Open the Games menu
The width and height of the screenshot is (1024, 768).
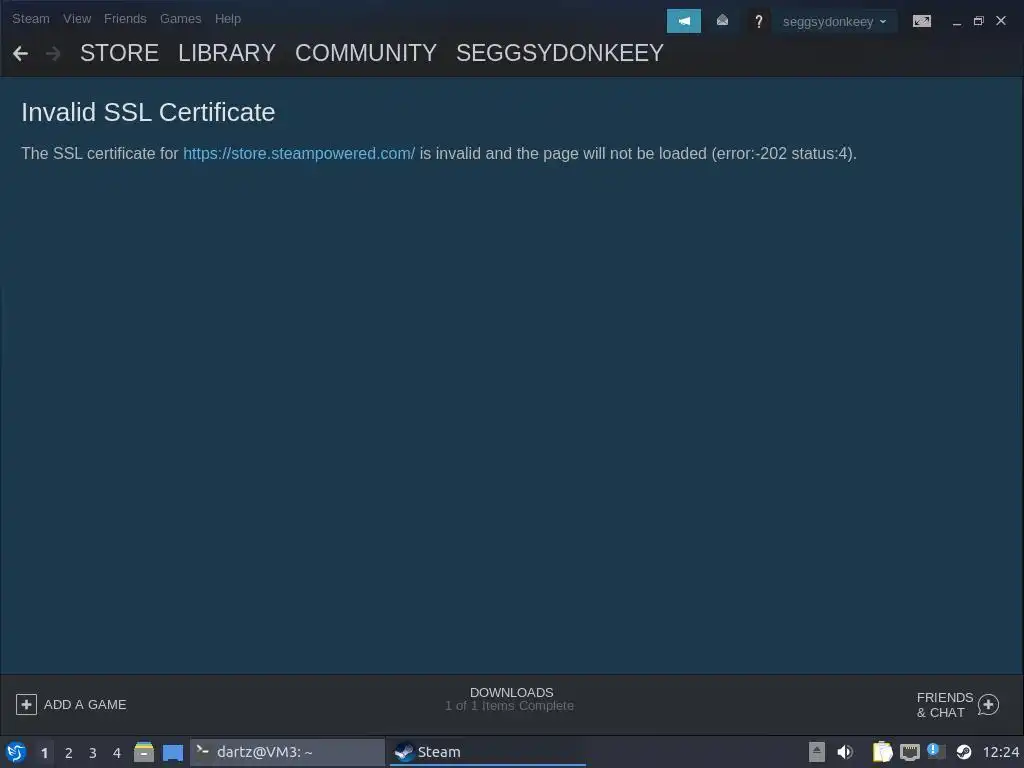tap(181, 19)
